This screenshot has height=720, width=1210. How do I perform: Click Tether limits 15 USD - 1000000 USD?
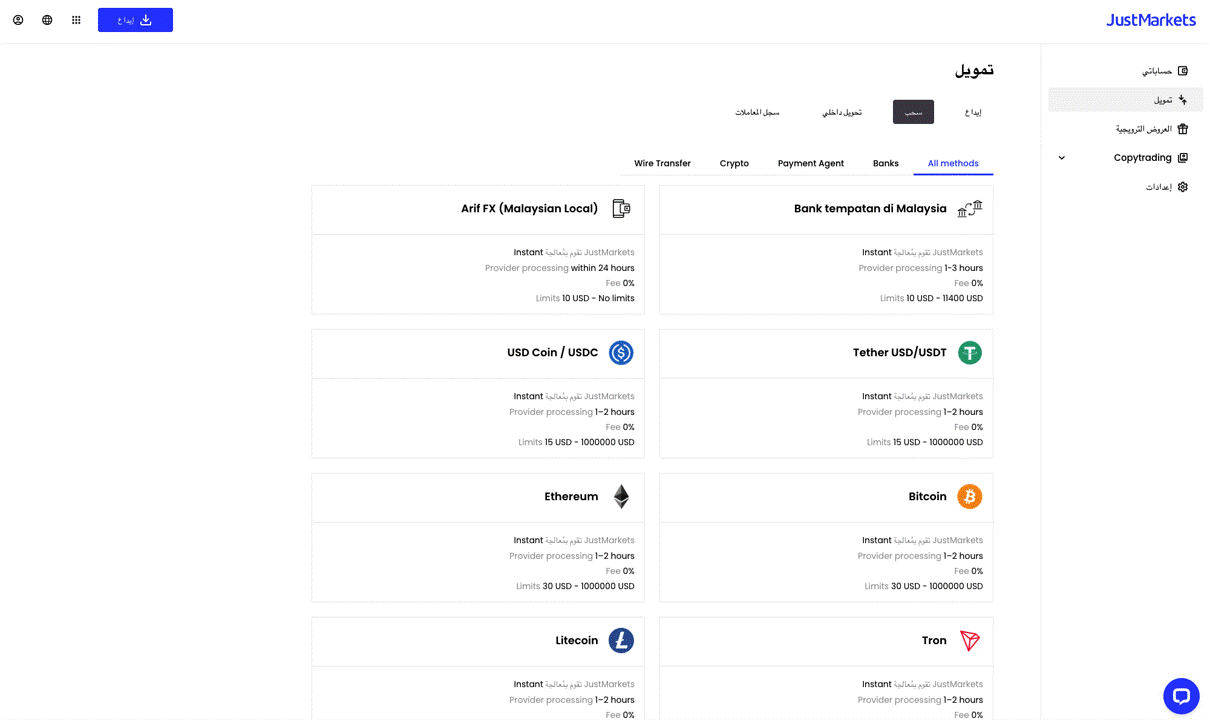(x=925, y=442)
